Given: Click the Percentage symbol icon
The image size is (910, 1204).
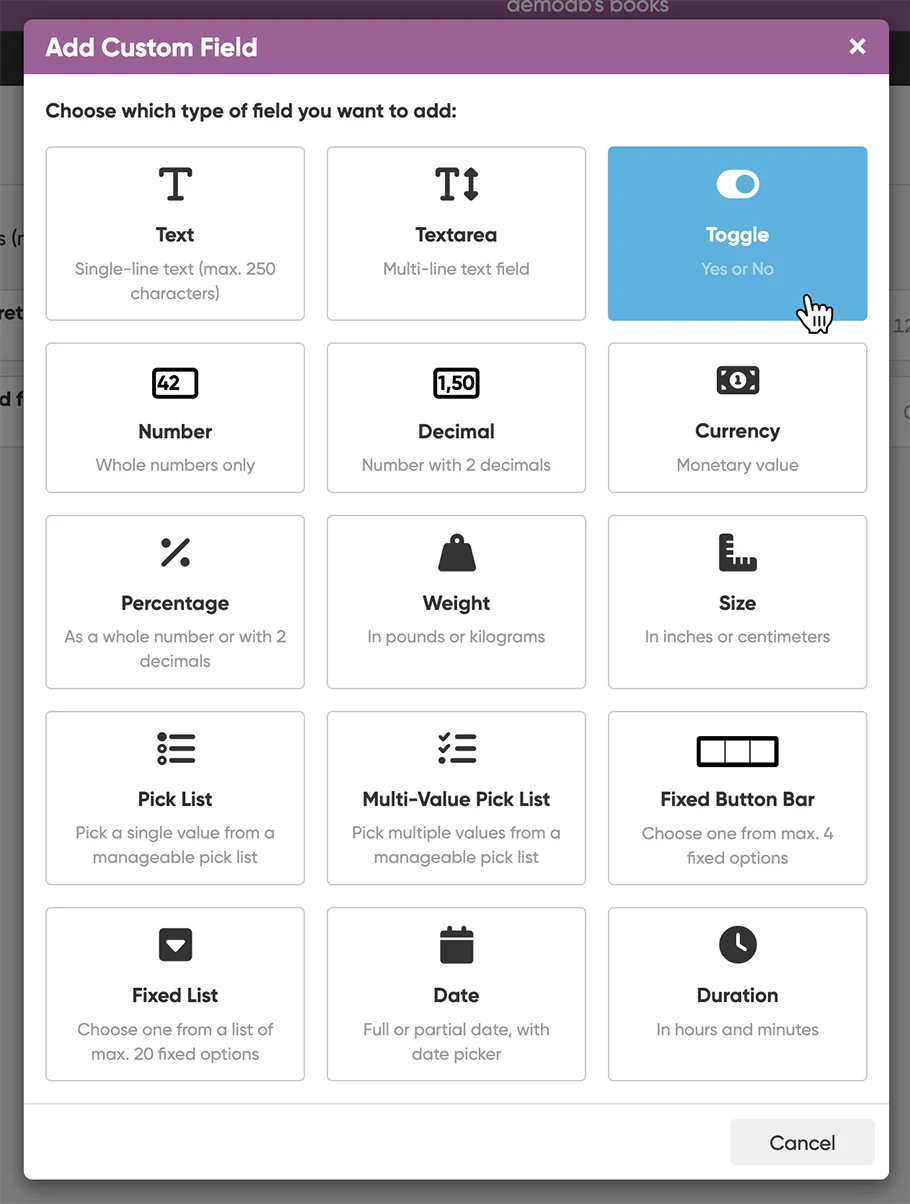Looking at the screenshot, I should (175, 553).
